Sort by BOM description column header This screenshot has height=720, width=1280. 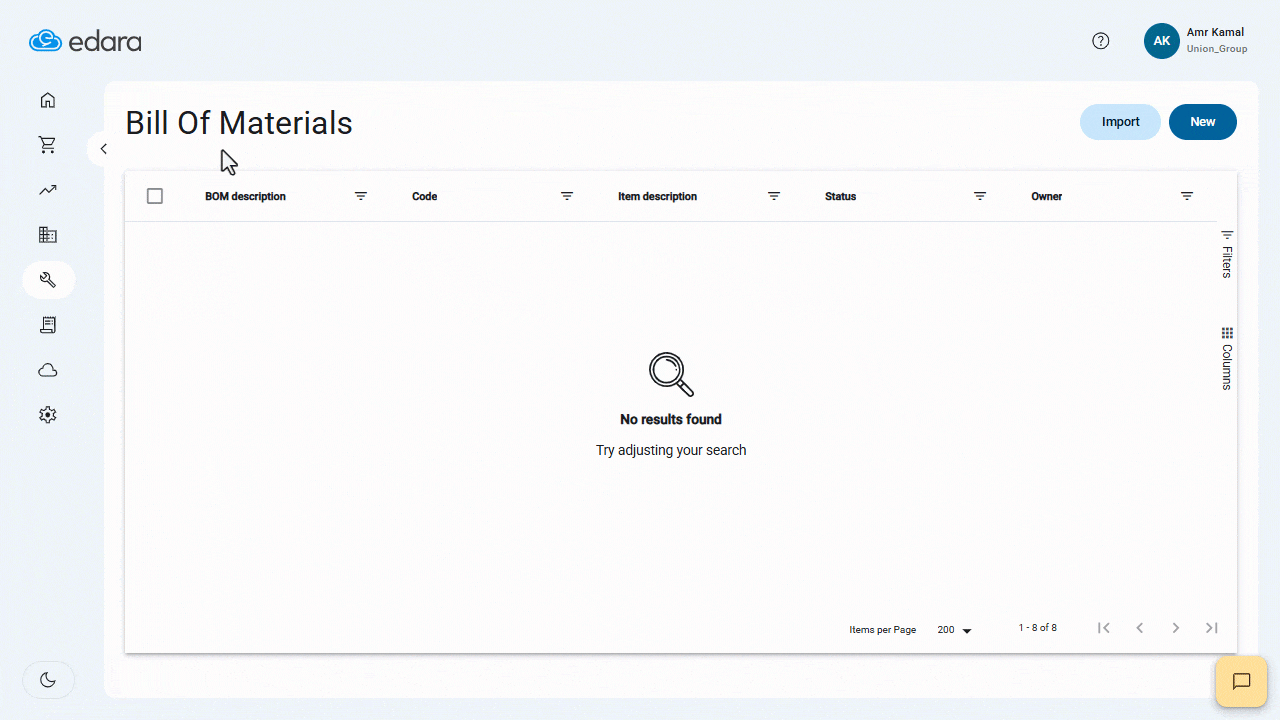click(x=245, y=196)
